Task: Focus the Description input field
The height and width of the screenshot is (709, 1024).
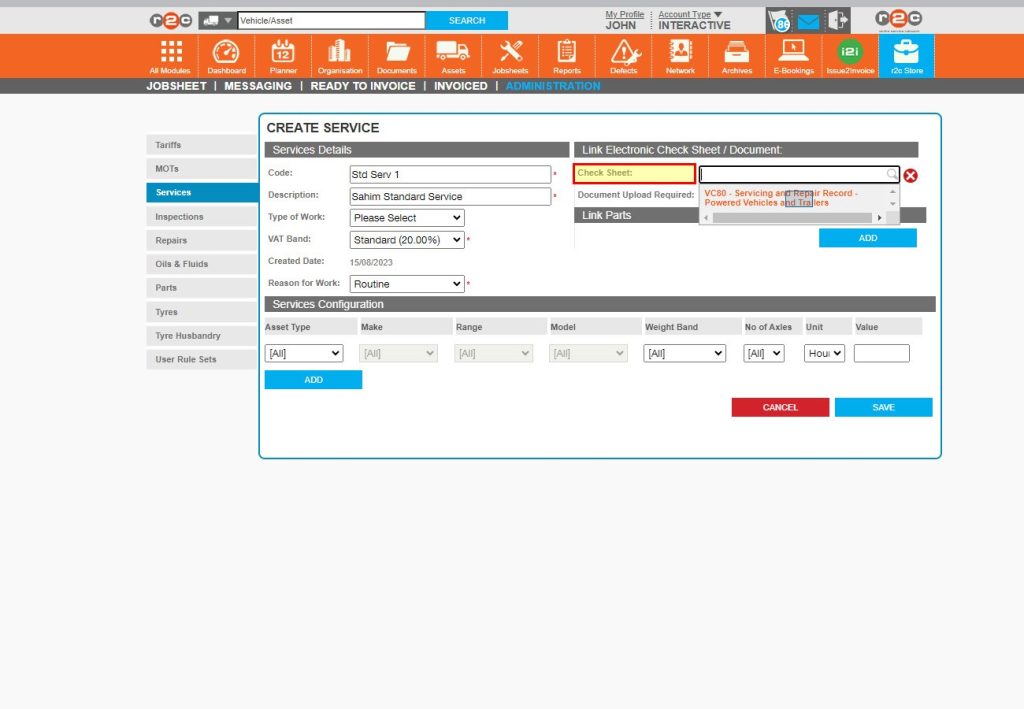Action: [x=450, y=197]
